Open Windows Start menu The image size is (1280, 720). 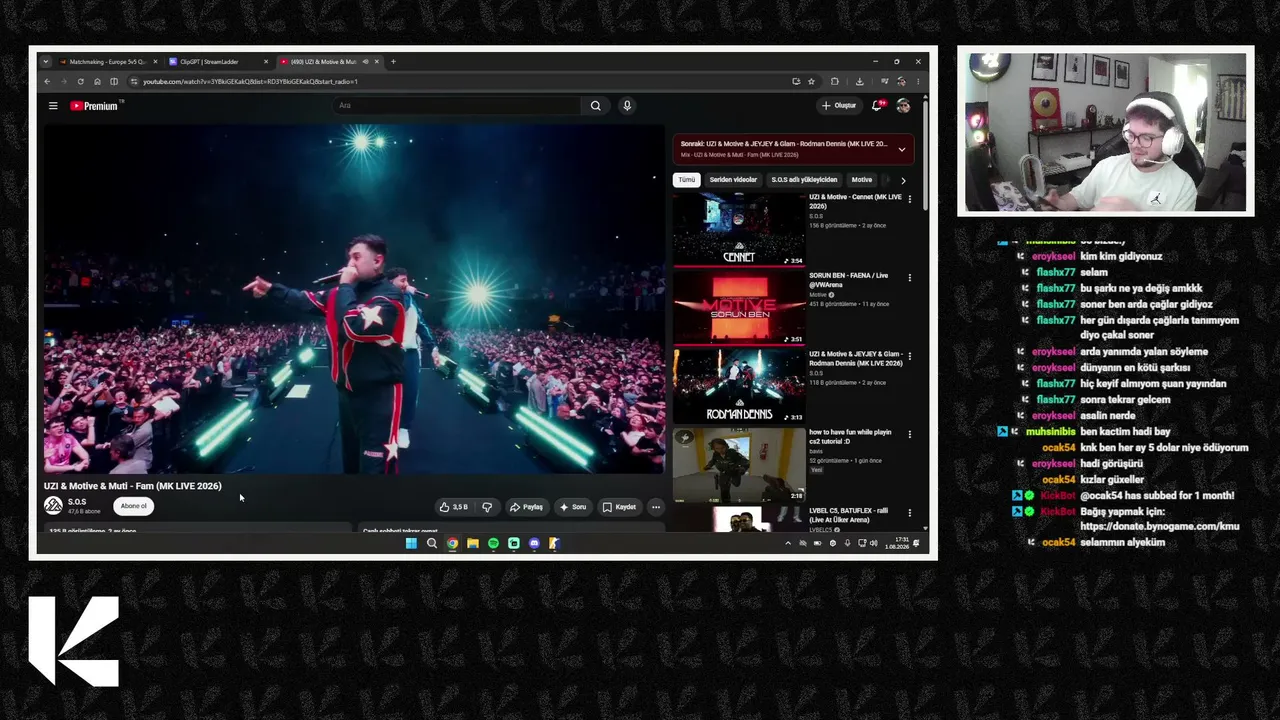tap(411, 543)
